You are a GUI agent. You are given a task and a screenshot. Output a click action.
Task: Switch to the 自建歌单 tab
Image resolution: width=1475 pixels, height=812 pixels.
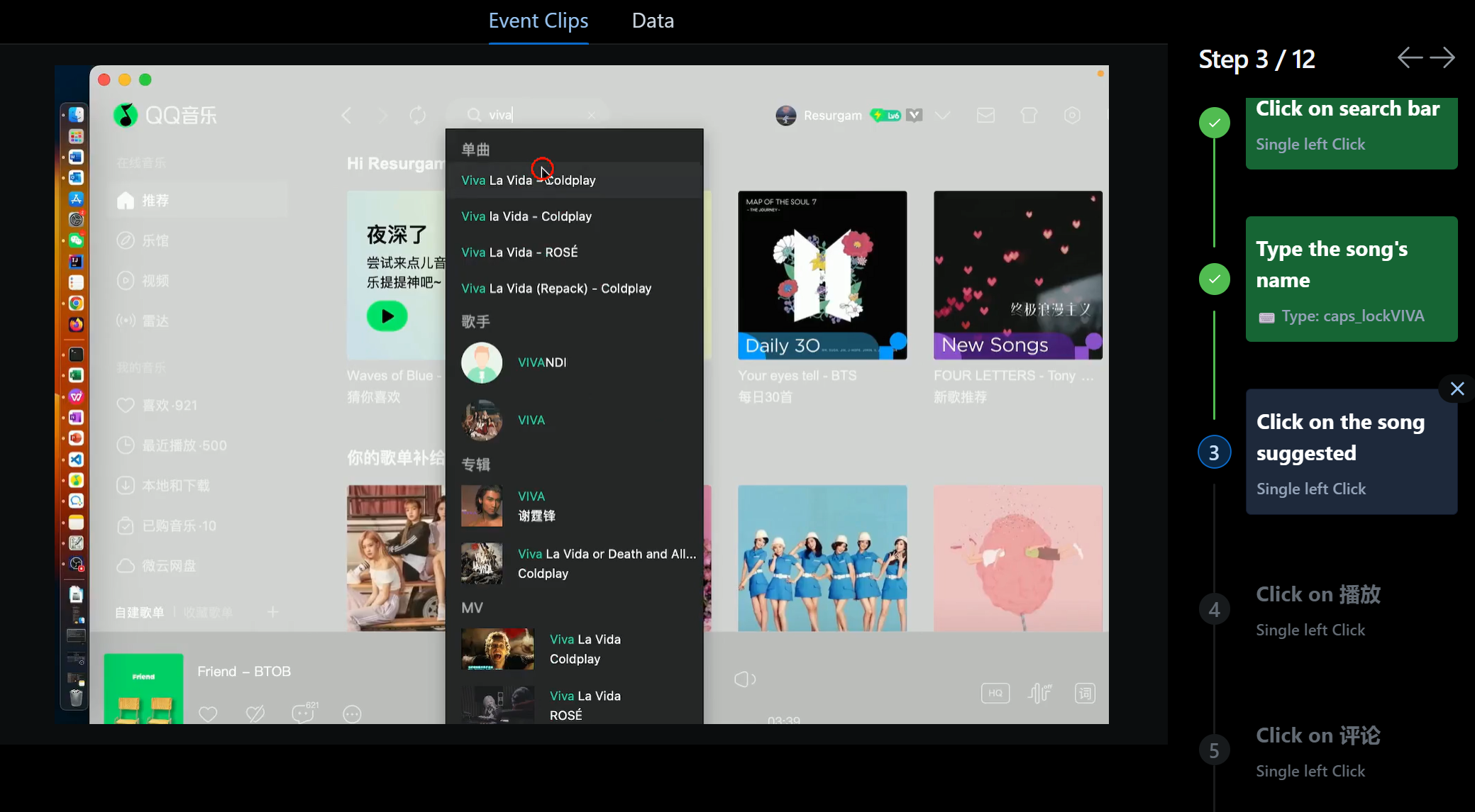click(140, 612)
